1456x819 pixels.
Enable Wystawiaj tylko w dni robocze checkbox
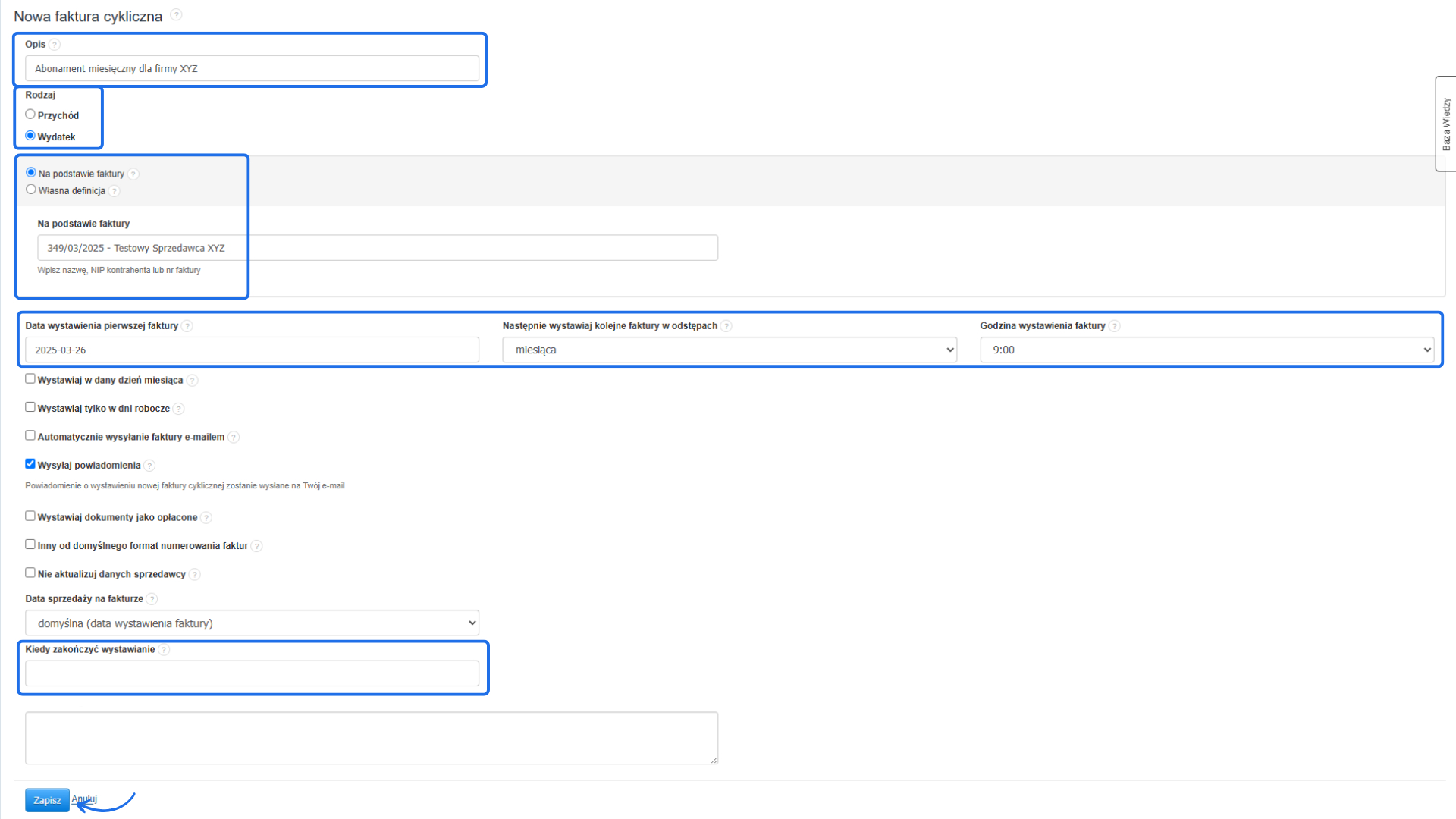[30, 407]
